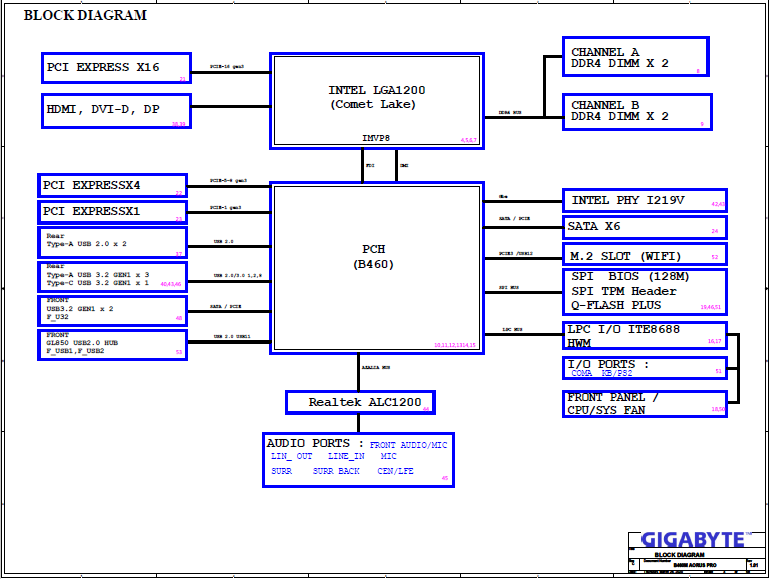Screen dimensions: 772x579
Task: Click the 'CEN/LFE' audio label
Action: (395, 471)
